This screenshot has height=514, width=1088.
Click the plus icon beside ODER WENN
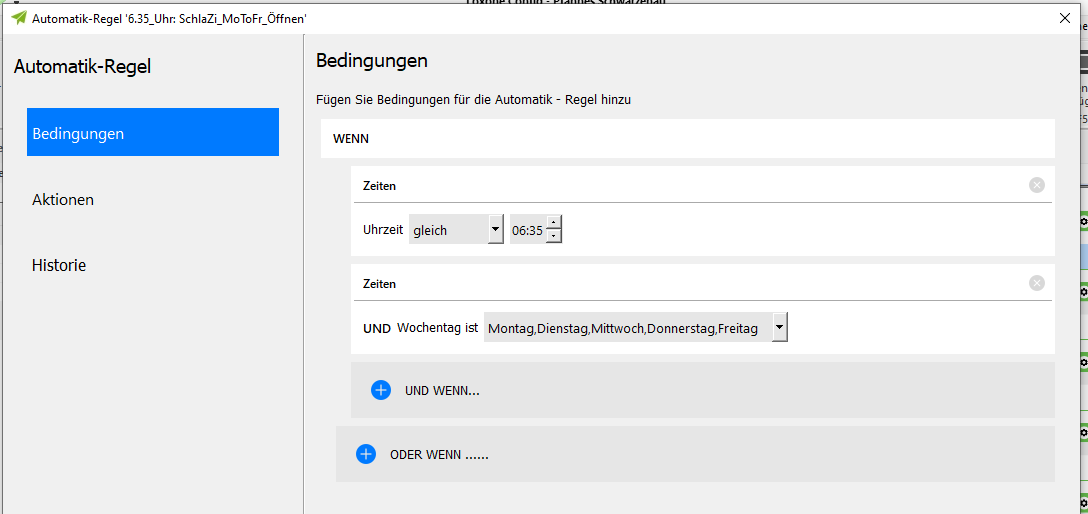pyautogui.click(x=366, y=454)
